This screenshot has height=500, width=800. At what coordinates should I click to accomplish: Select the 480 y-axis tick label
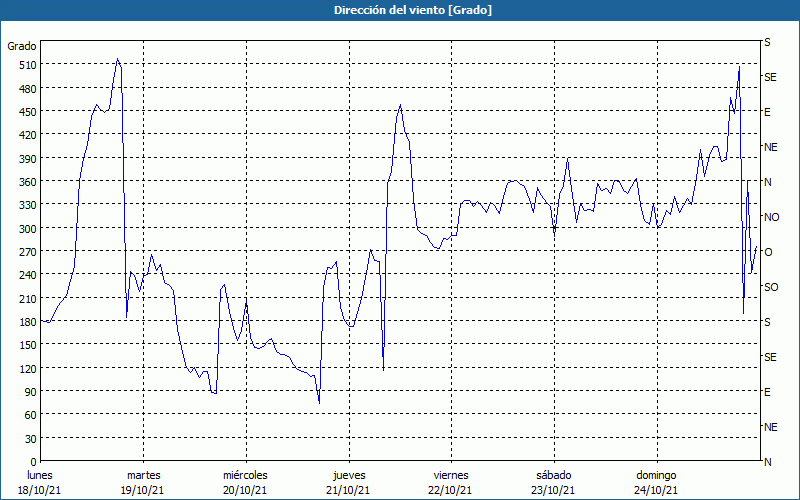pos(28,89)
